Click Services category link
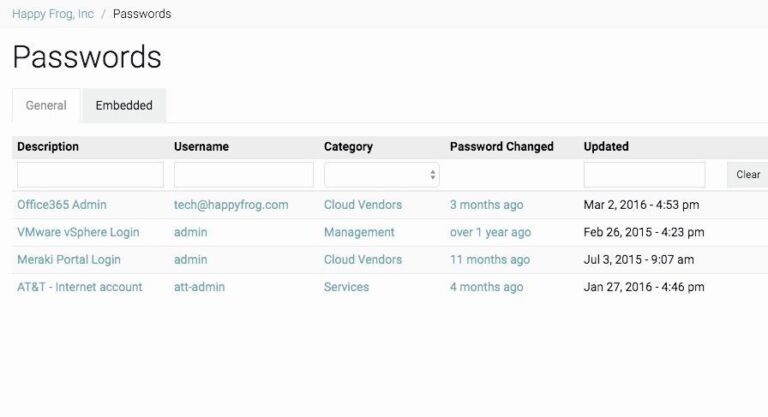The height and width of the screenshot is (417, 768). coord(346,287)
